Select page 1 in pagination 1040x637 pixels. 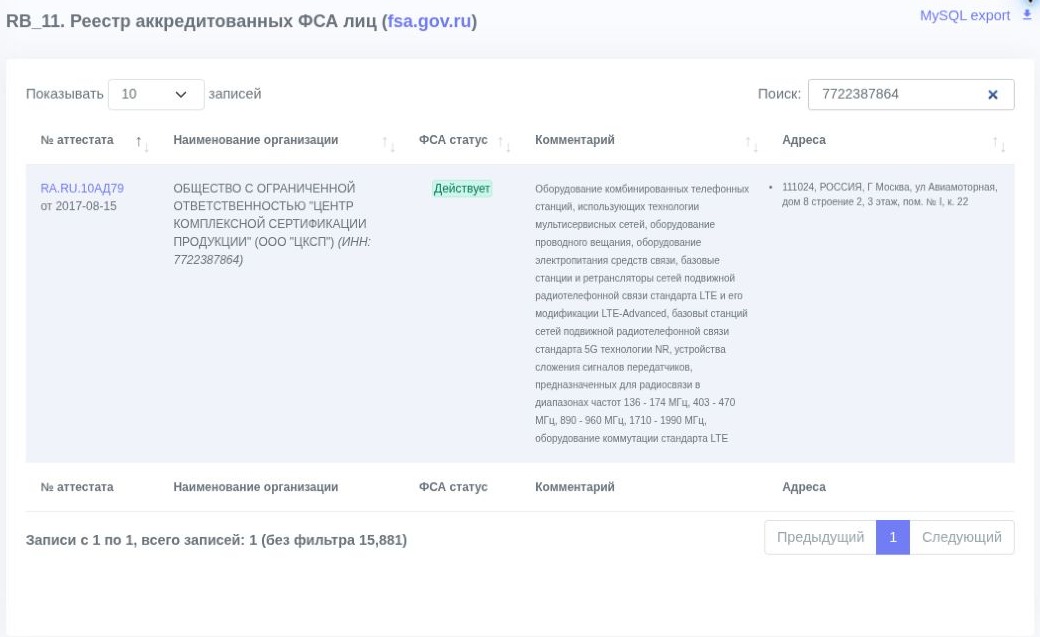(893, 537)
